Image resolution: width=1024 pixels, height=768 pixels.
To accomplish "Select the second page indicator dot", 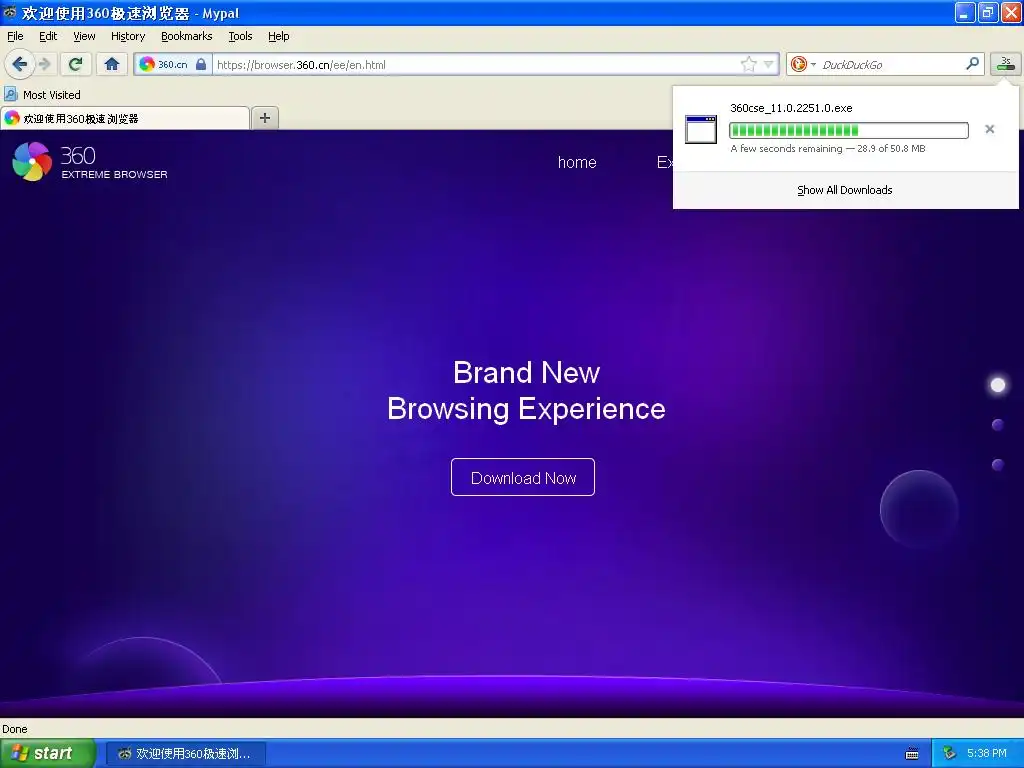I will (x=997, y=425).
